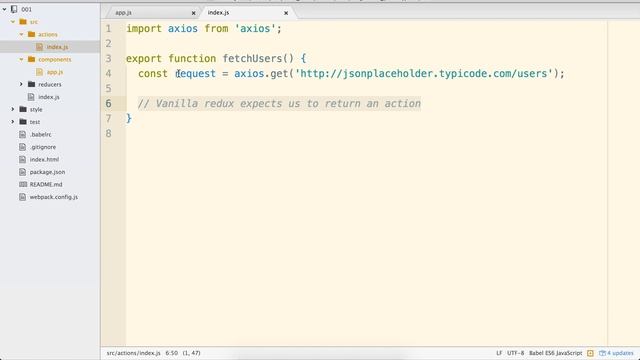Click the src/actions/index.js path in status bar
The width and height of the screenshot is (640, 360).
133,353
